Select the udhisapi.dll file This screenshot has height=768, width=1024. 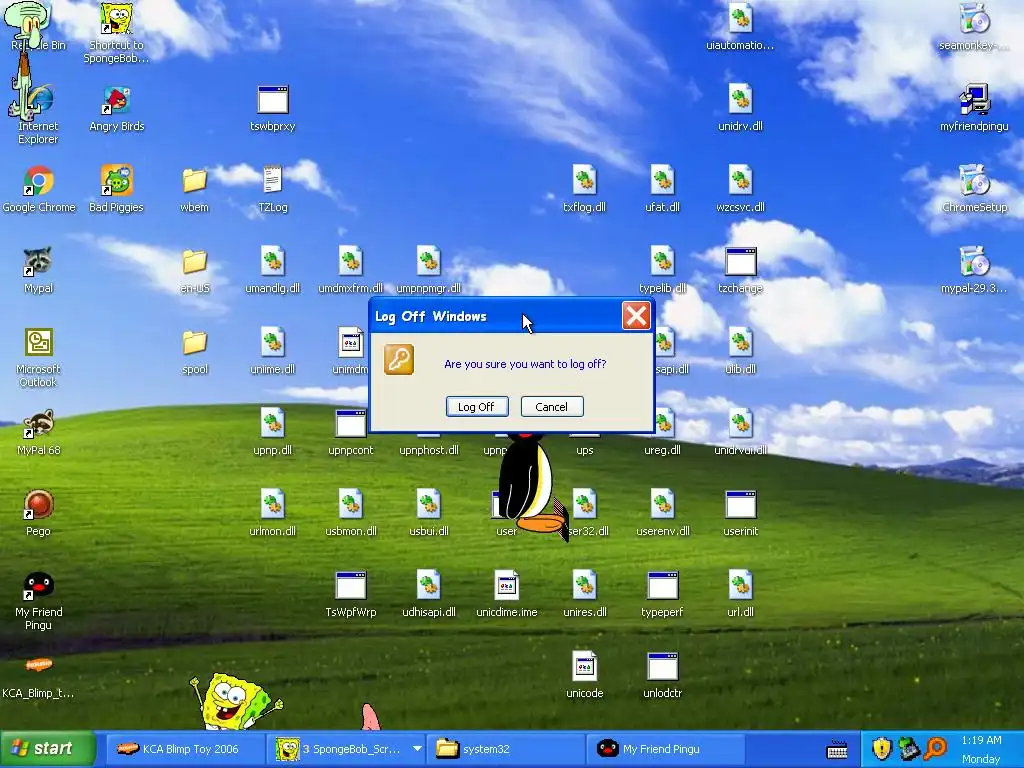[x=428, y=594]
